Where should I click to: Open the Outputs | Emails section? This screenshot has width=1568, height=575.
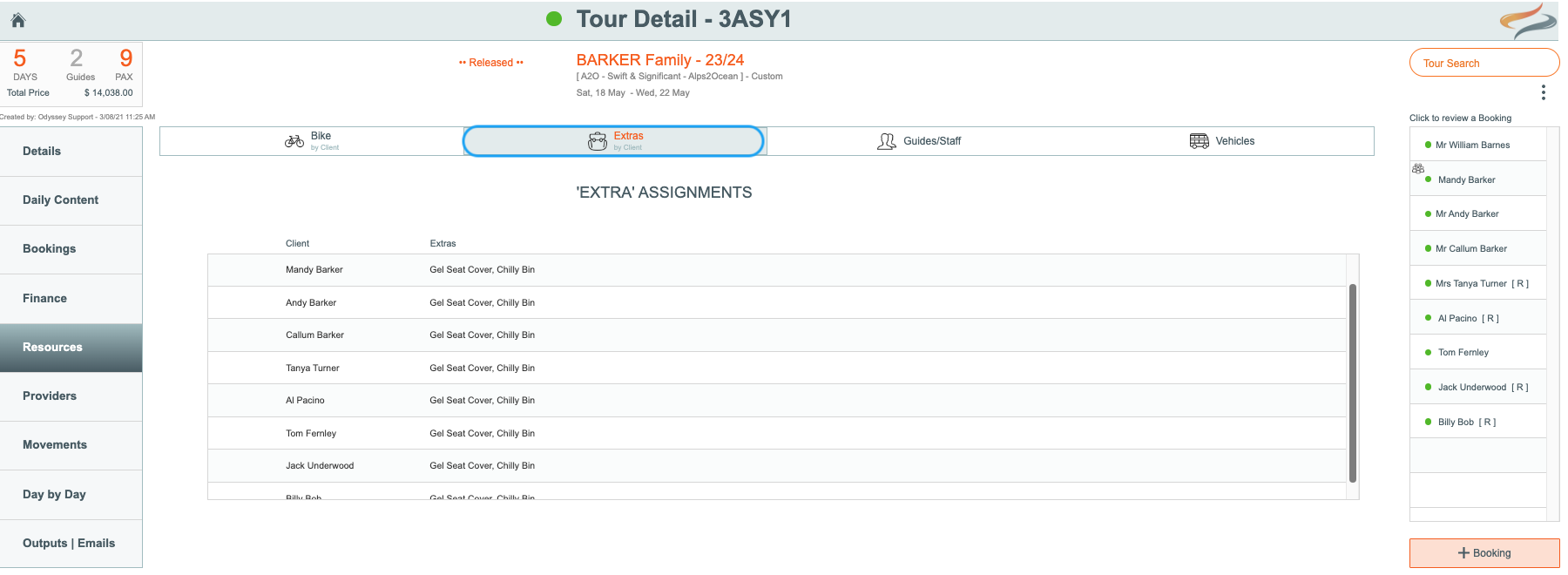point(71,544)
